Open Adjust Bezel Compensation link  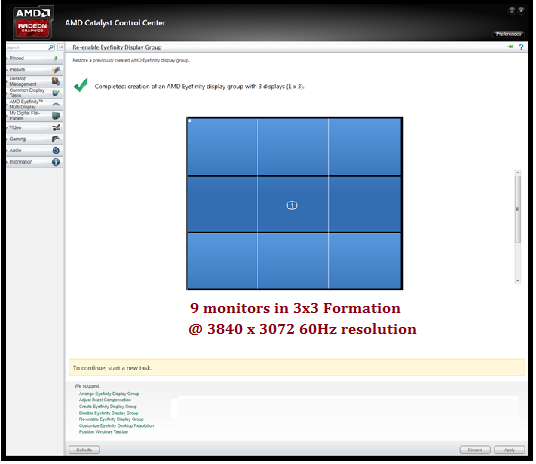(105, 400)
